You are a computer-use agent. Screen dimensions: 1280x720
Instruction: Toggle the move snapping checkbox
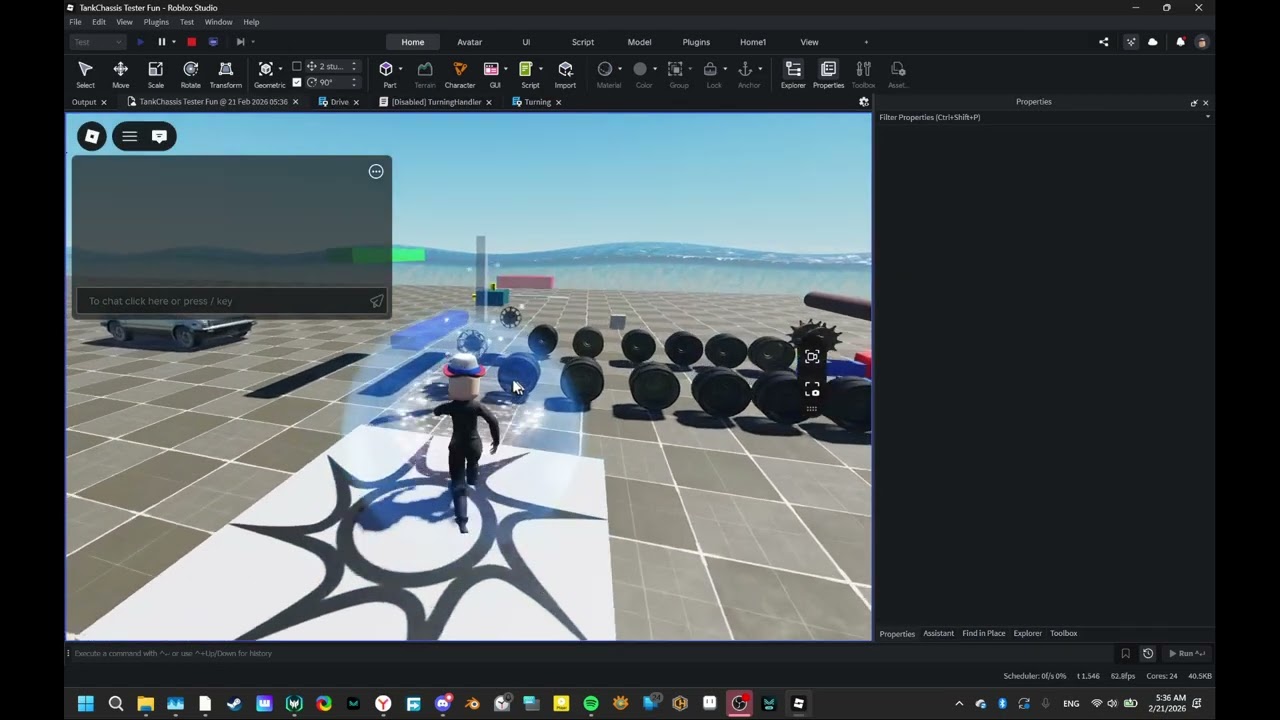(297, 67)
